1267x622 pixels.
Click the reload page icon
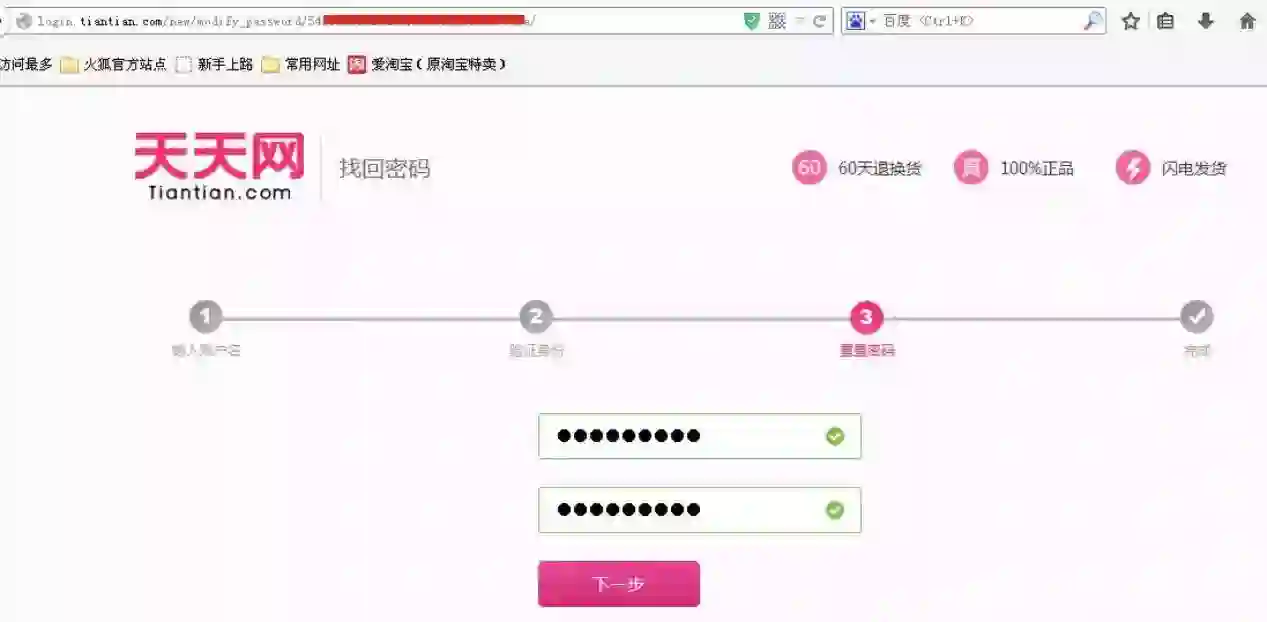pos(820,21)
